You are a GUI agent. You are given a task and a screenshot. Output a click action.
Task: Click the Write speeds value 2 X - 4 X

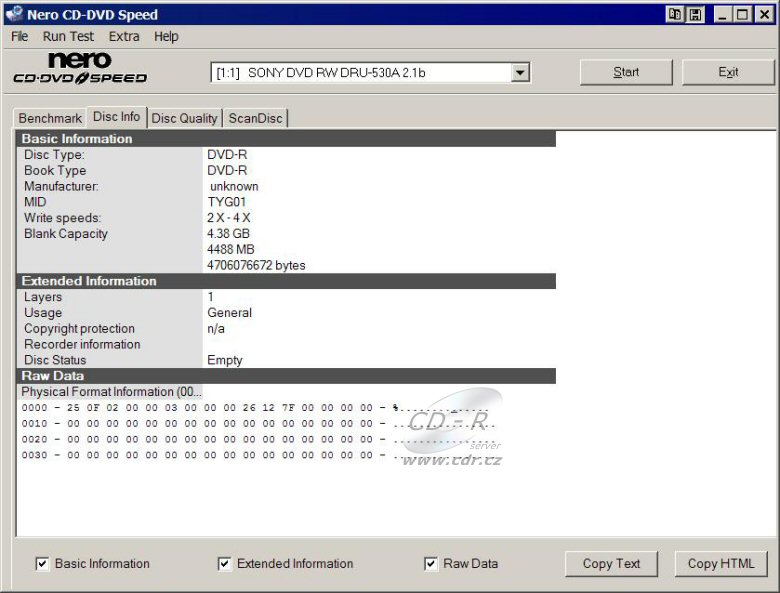point(229,218)
